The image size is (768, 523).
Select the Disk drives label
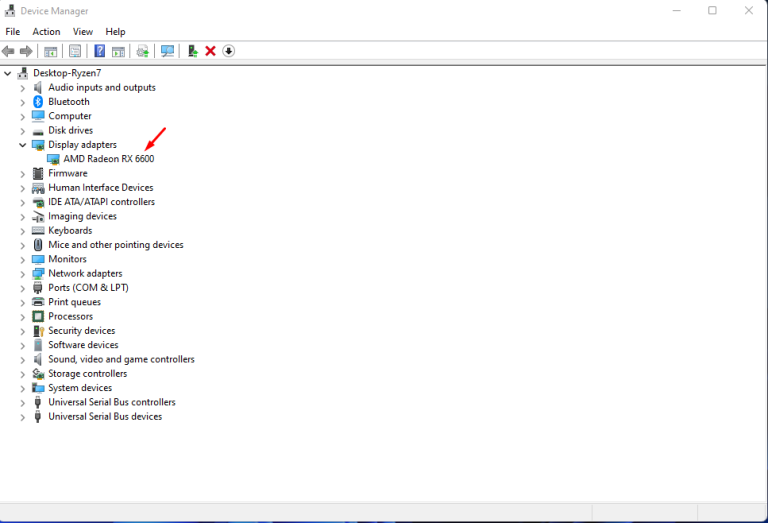[x=71, y=130]
